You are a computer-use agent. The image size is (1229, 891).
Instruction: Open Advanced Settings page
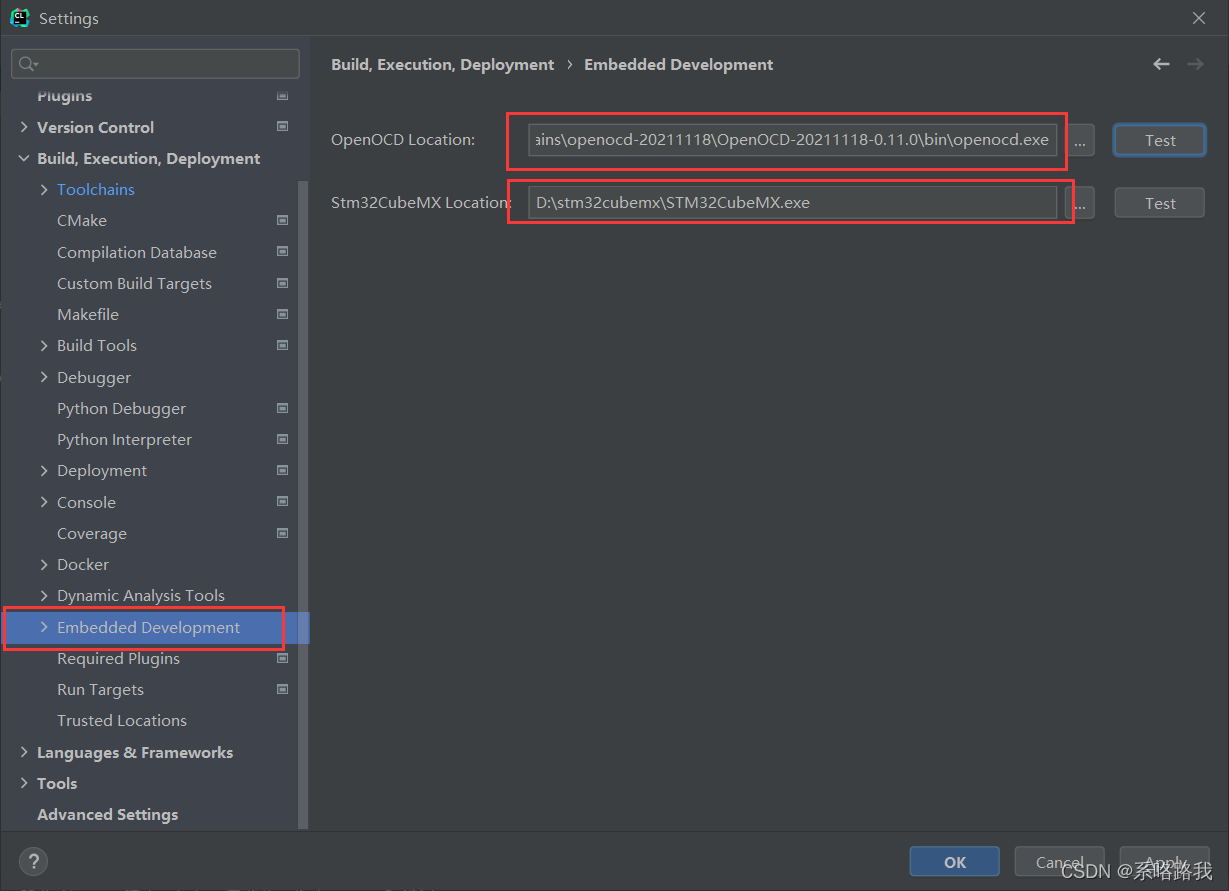107,814
